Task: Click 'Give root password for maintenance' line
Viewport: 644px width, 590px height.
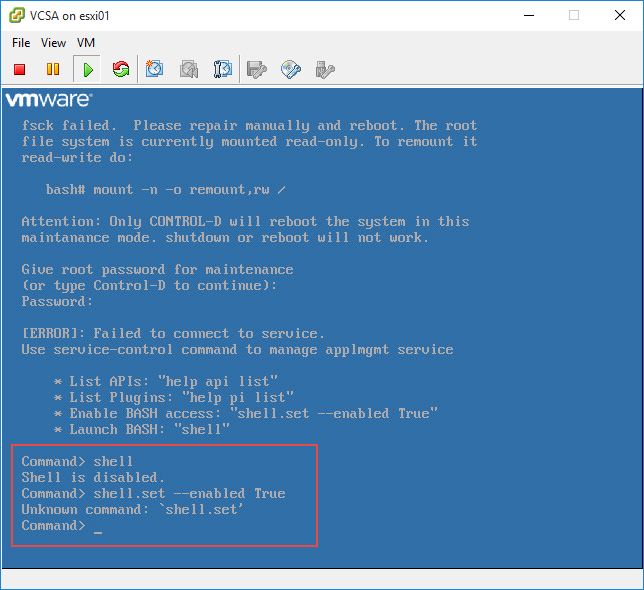Action: coord(157,269)
